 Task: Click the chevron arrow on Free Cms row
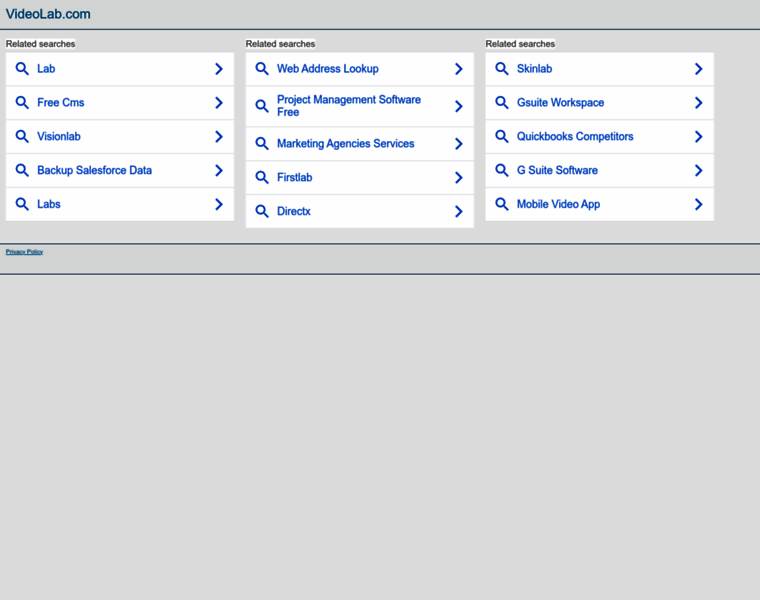coord(218,103)
